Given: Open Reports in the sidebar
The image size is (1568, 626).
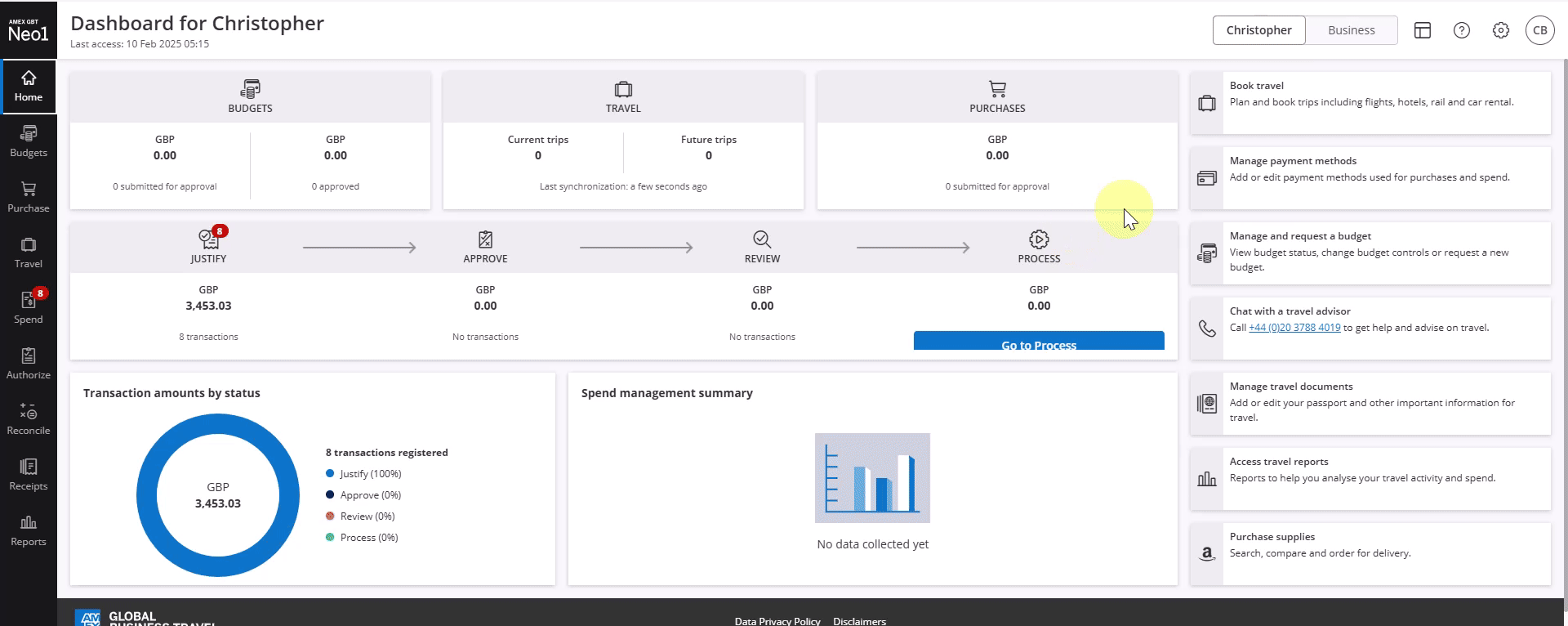Looking at the screenshot, I should [x=29, y=530].
